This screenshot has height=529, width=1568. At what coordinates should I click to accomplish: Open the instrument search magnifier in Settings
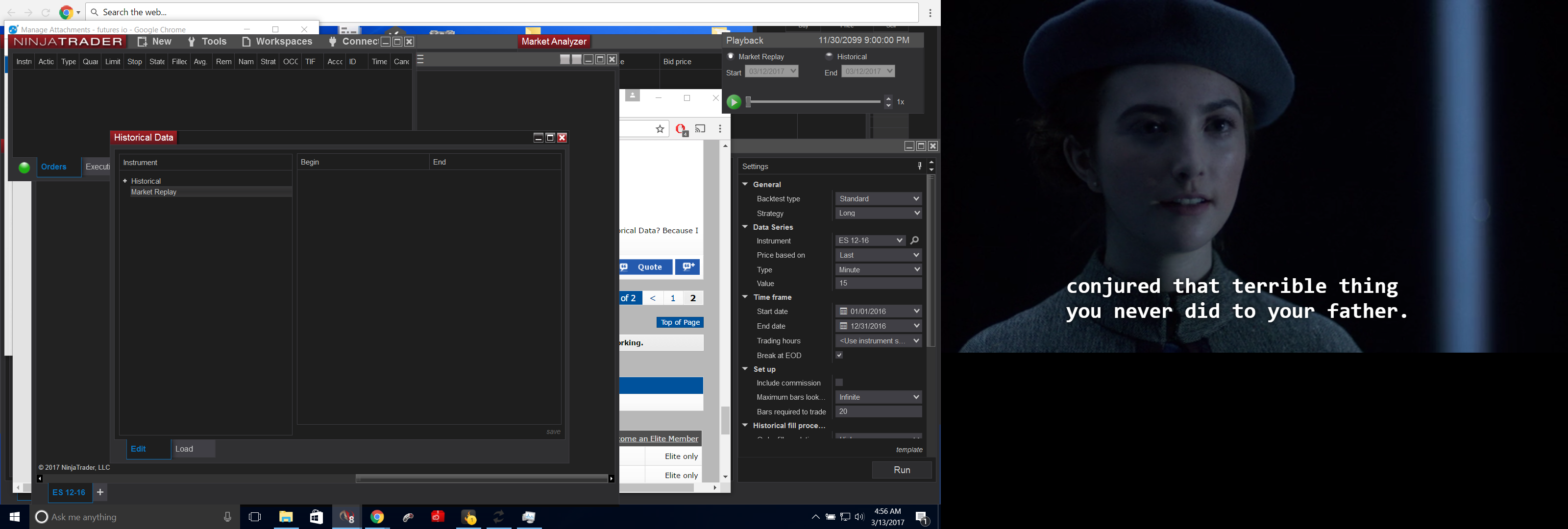[x=914, y=240]
